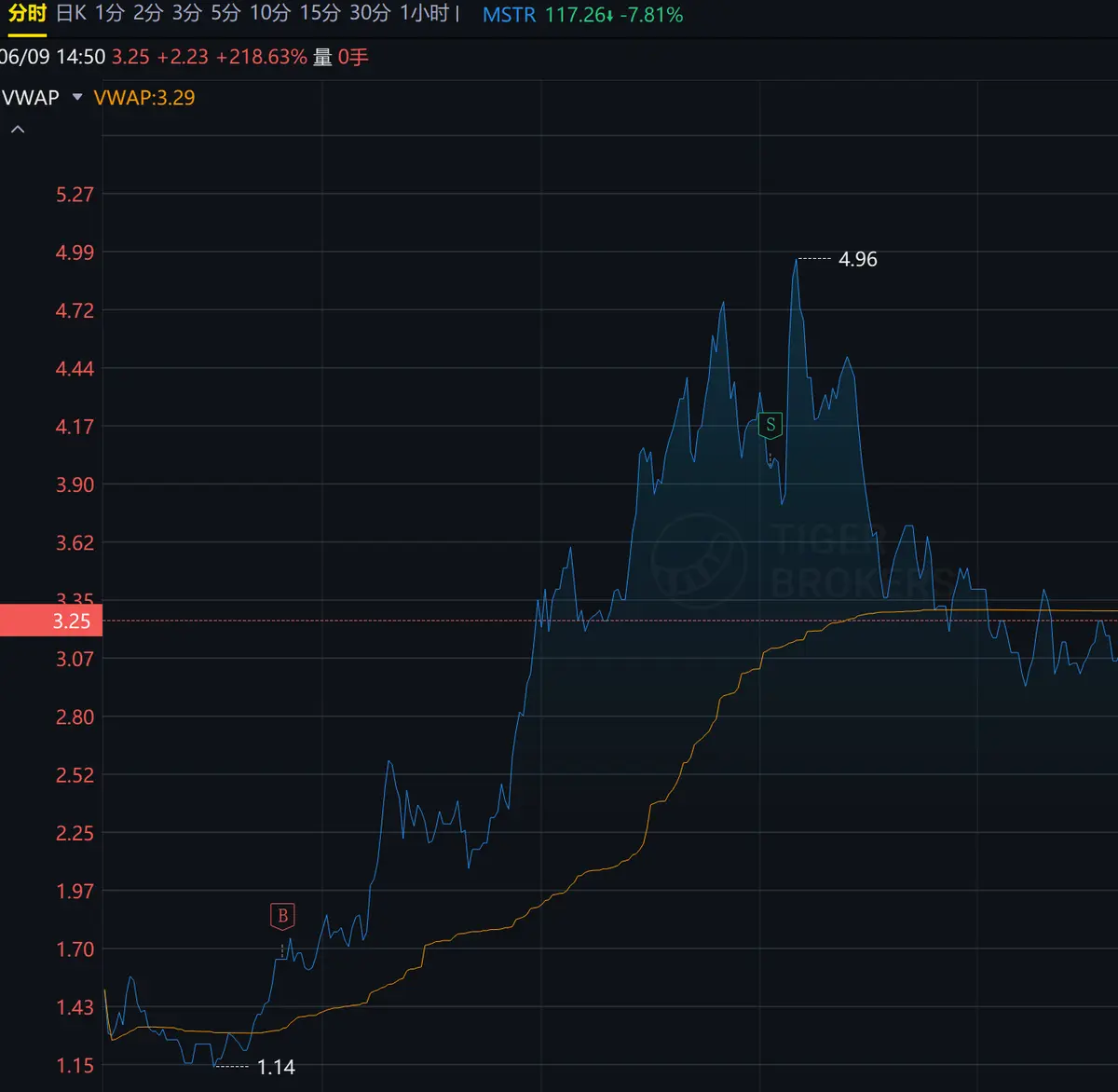The image size is (1118, 1092).
Task: Click the 4.17 price axis label
Action: pos(75,426)
